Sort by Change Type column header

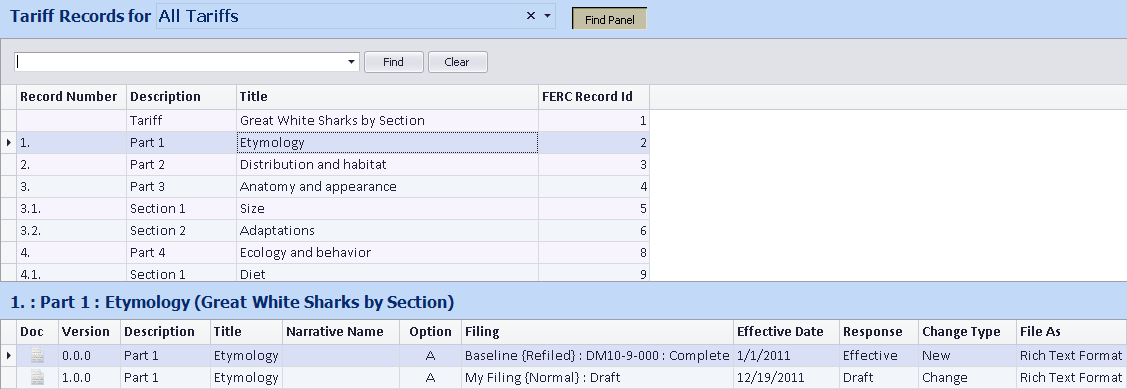967,331
